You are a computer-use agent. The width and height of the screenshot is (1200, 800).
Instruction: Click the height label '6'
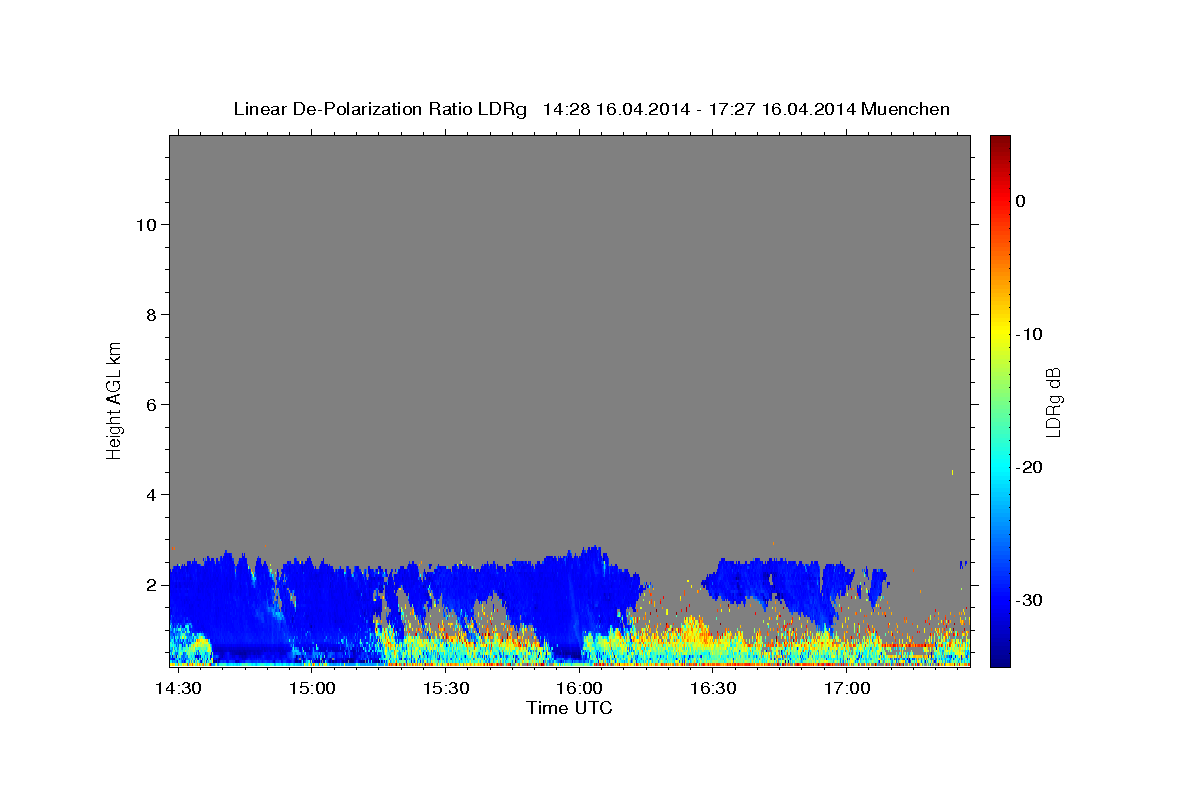pyautogui.click(x=151, y=405)
